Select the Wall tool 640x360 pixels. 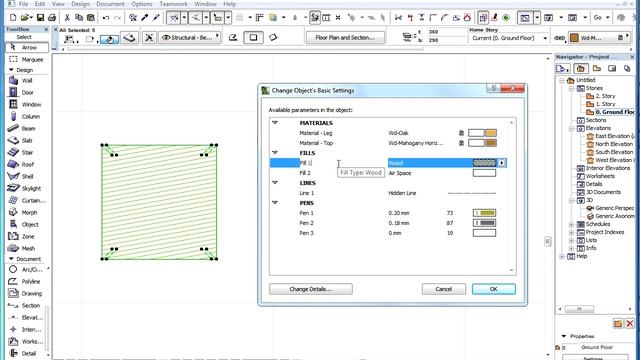tap(27, 81)
